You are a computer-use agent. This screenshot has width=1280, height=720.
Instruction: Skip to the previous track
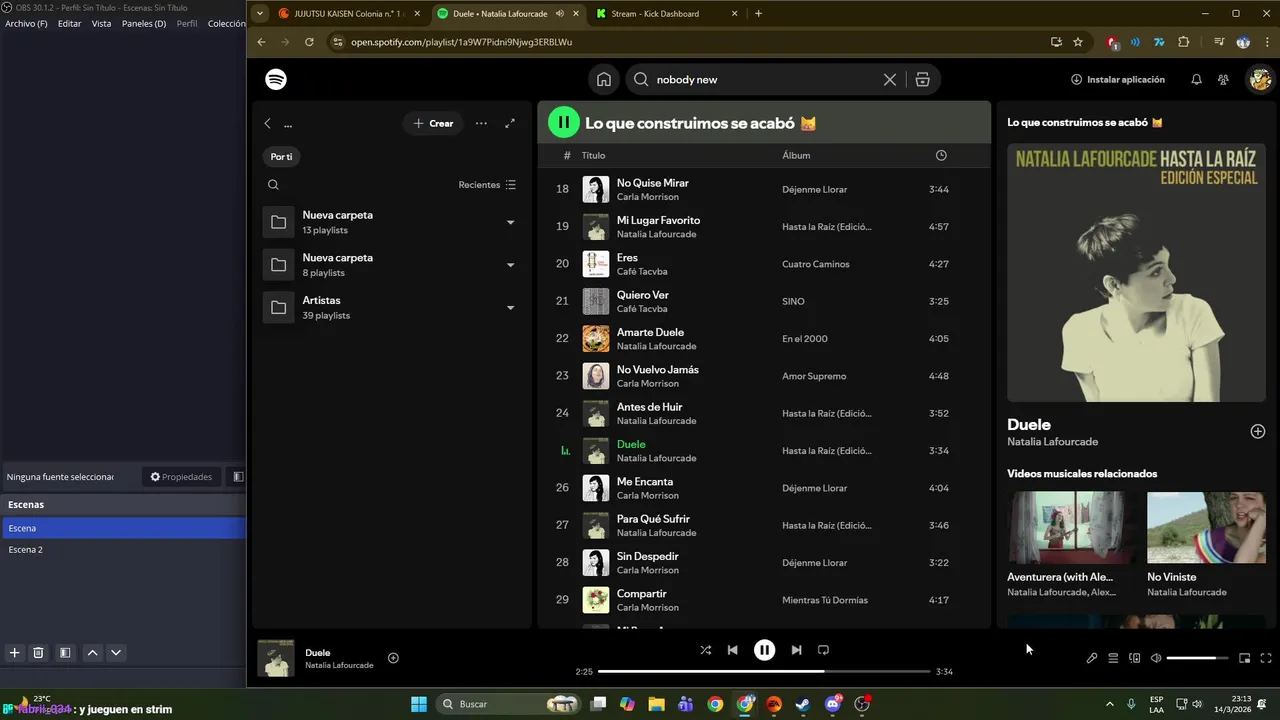pos(732,650)
